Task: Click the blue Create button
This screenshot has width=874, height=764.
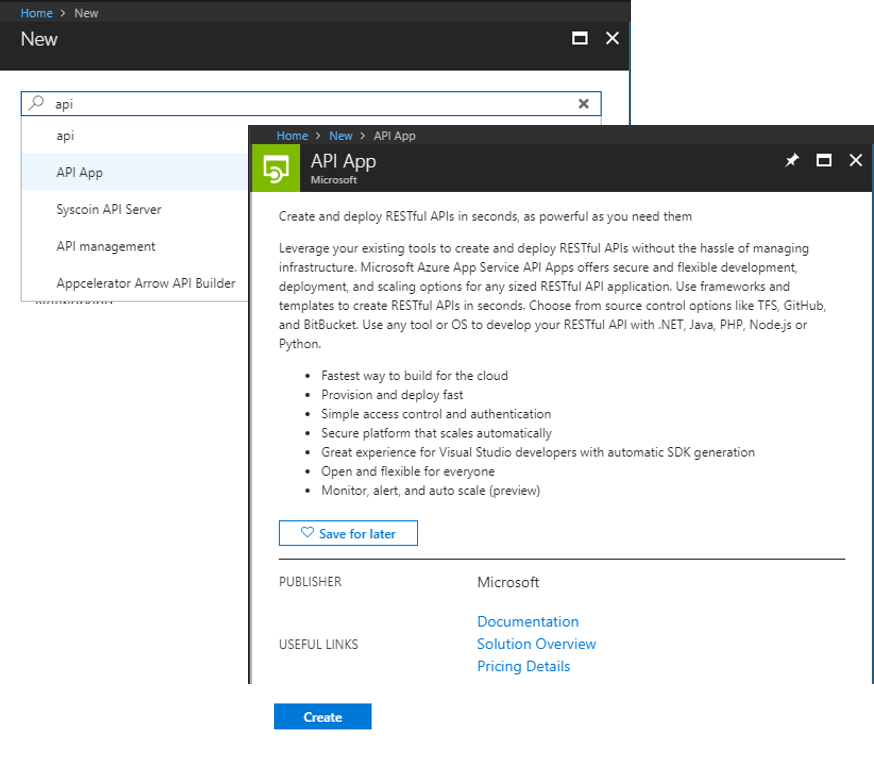Action: [323, 717]
